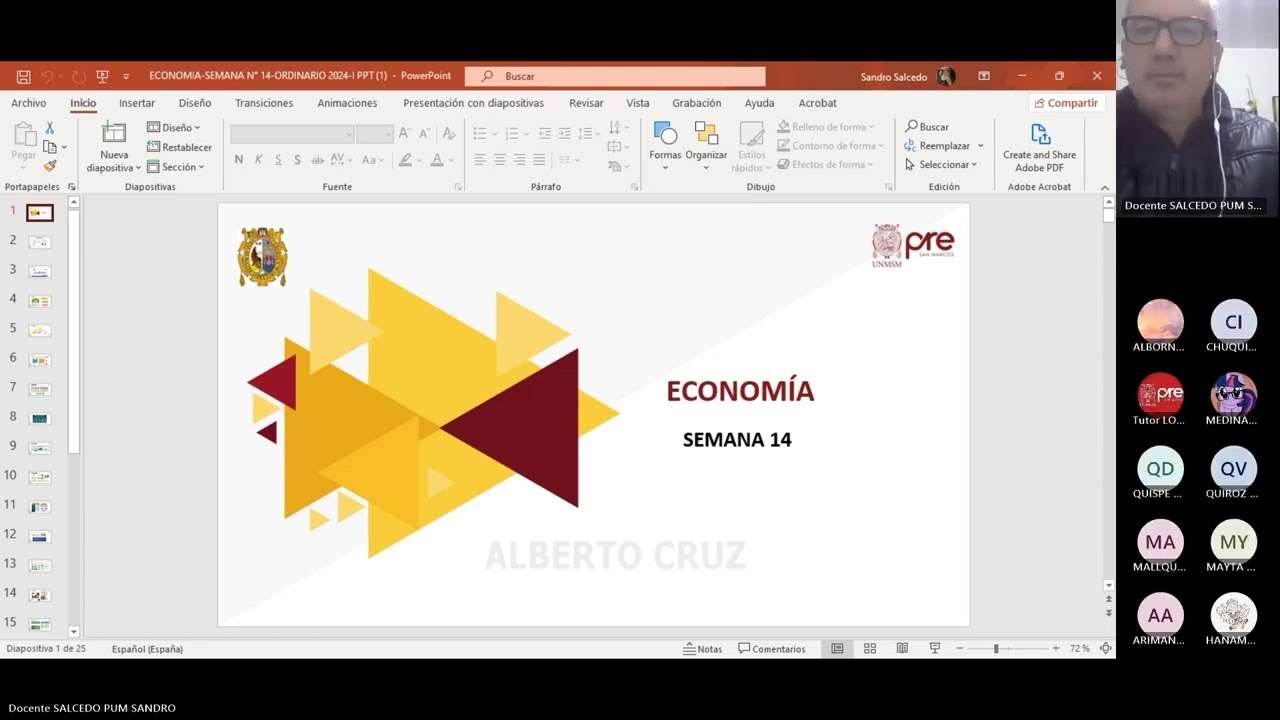Select slide 8 thumbnail
The width and height of the screenshot is (1280, 720).
coord(40,418)
